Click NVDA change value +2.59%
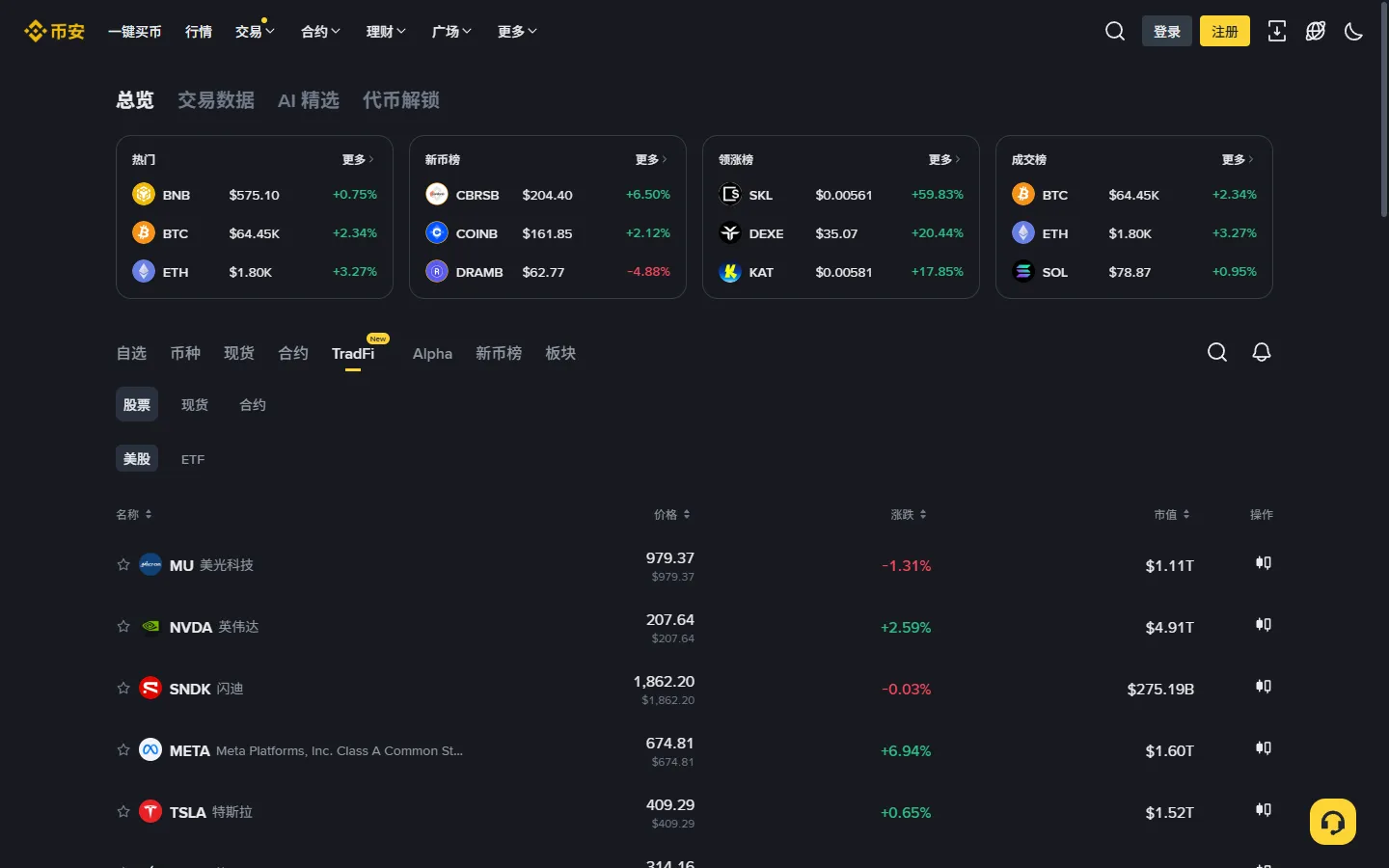This screenshot has width=1389, height=868. [906, 627]
